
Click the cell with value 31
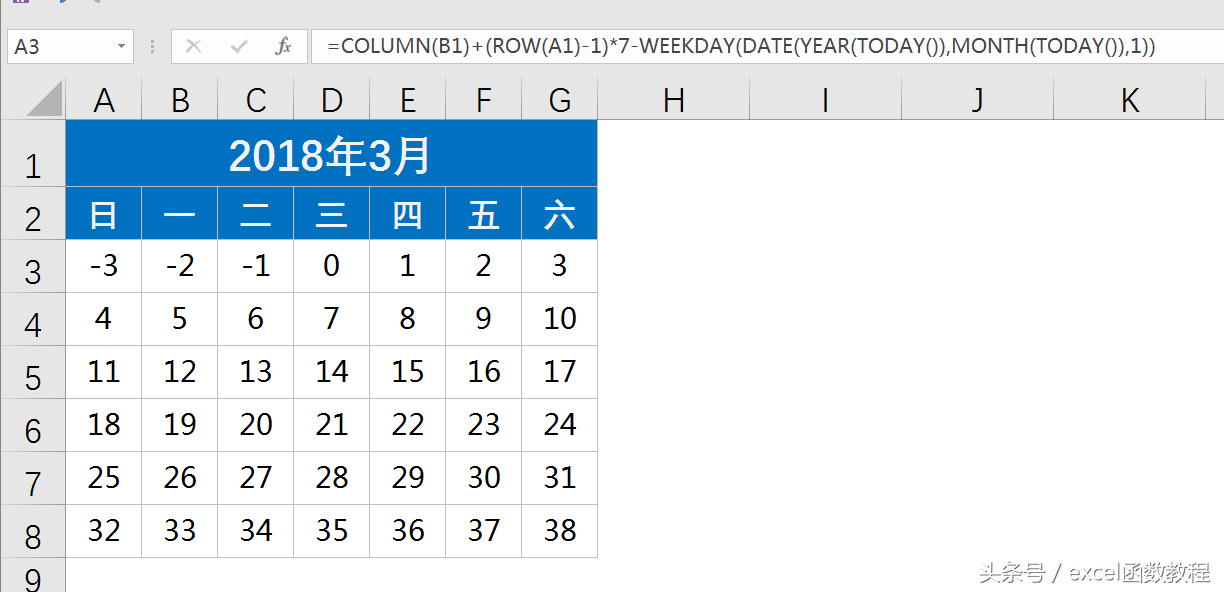(x=560, y=479)
